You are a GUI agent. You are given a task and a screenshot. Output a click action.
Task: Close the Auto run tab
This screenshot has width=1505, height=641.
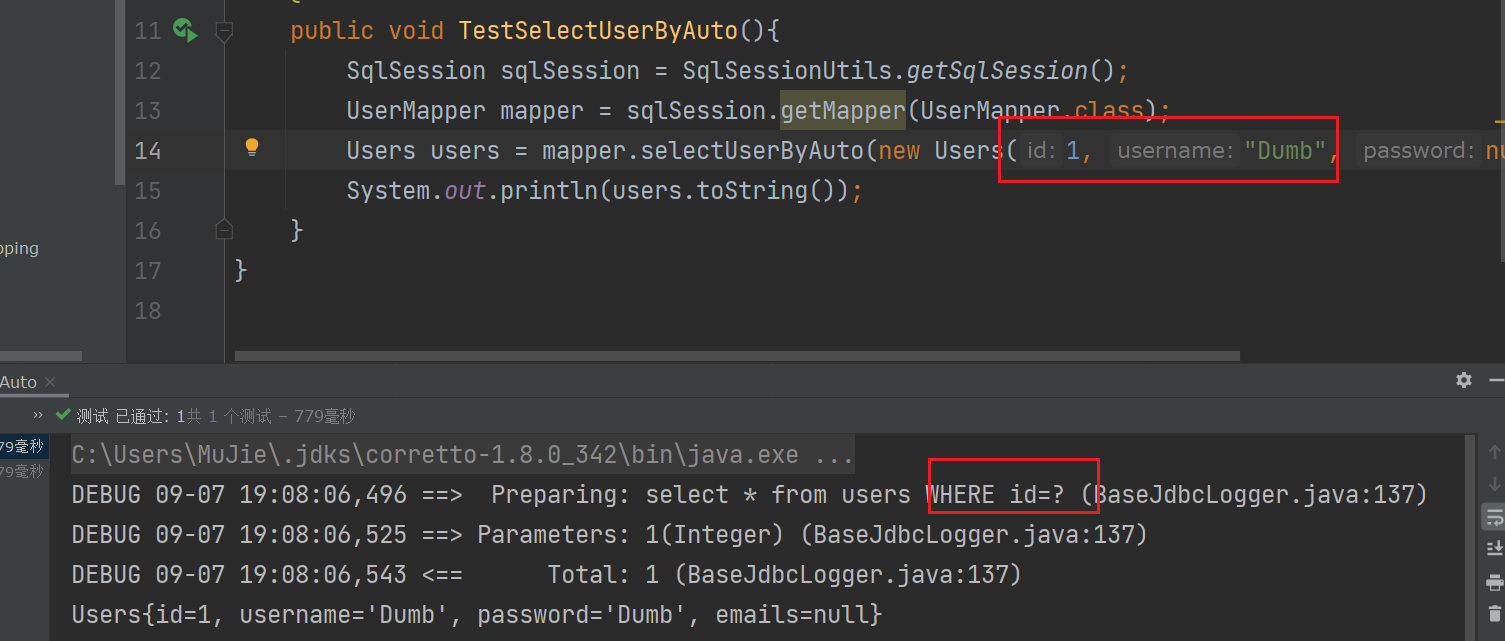click(x=50, y=382)
